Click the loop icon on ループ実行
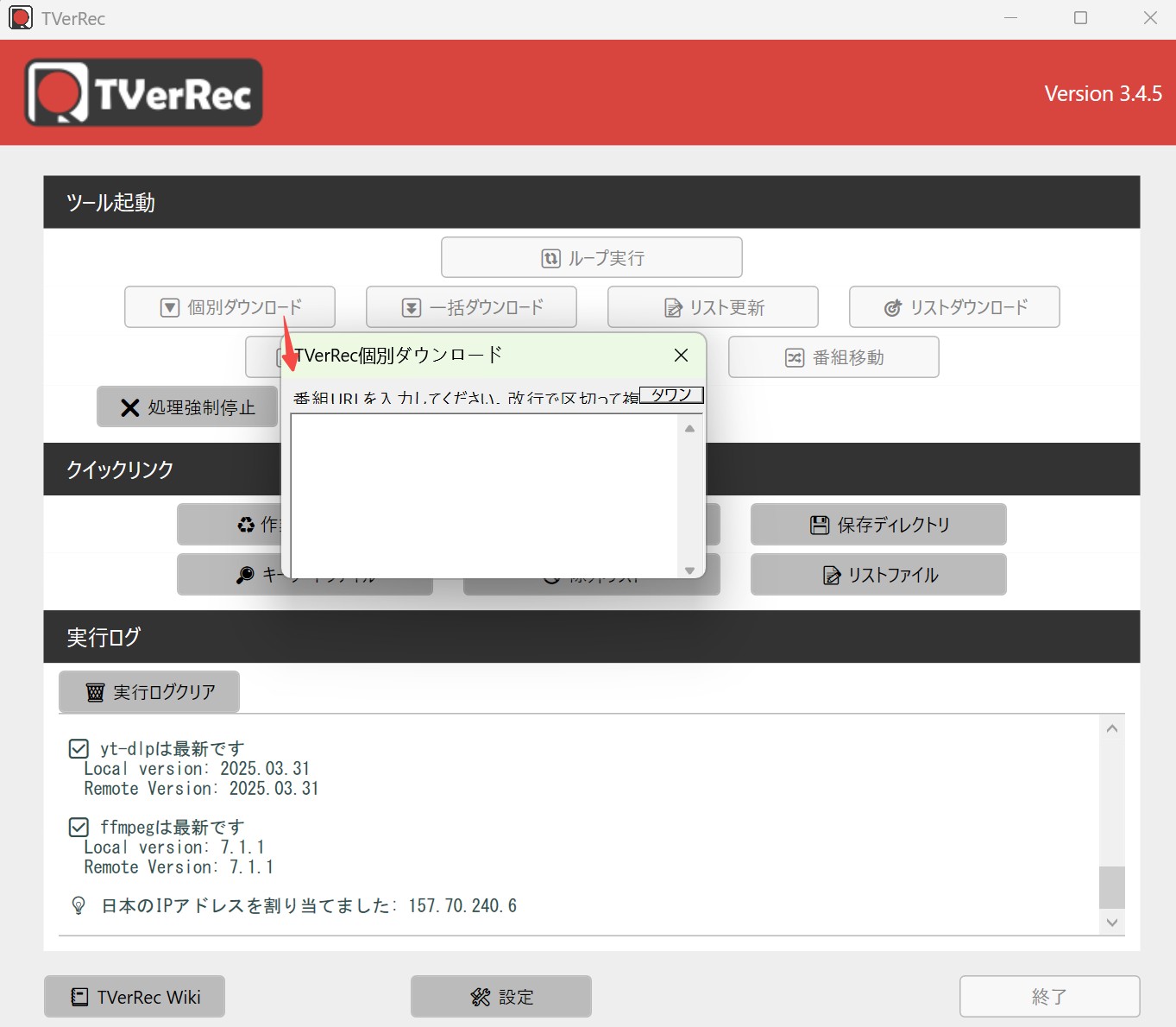The width and height of the screenshot is (1176, 1027). click(x=550, y=258)
